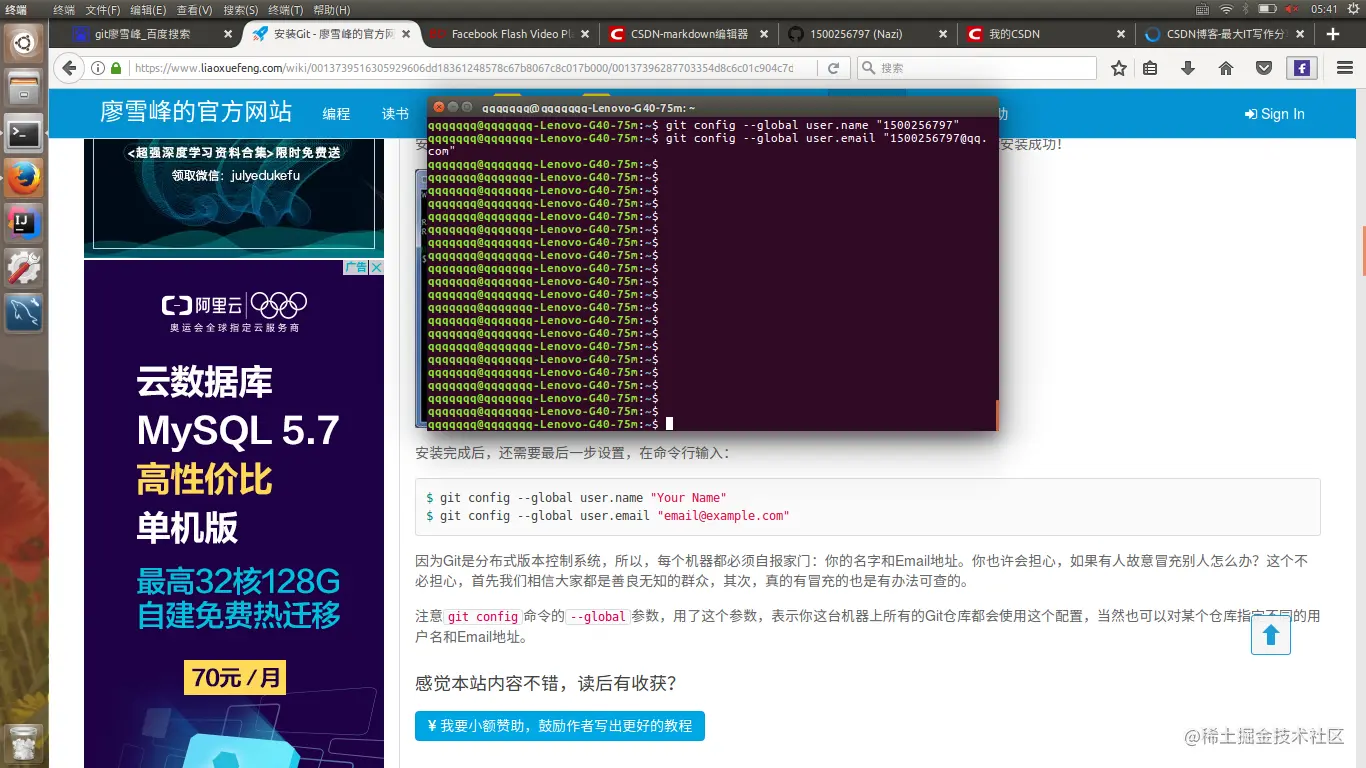The image size is (1366, 768).
Task: Click the clock showing 05:41
Action: [x=1324, y=9]
